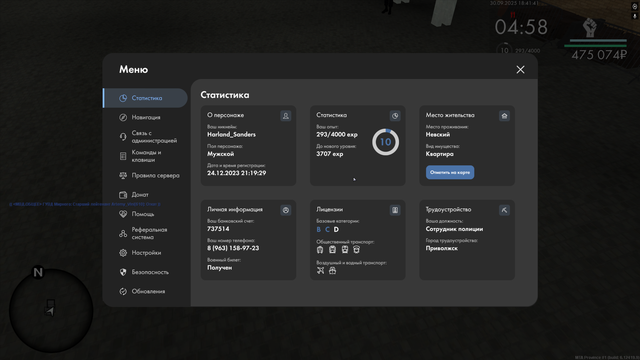The image size is (640, 360).
Task: Click the refresh icon beside Обновления
Action: 123,291
